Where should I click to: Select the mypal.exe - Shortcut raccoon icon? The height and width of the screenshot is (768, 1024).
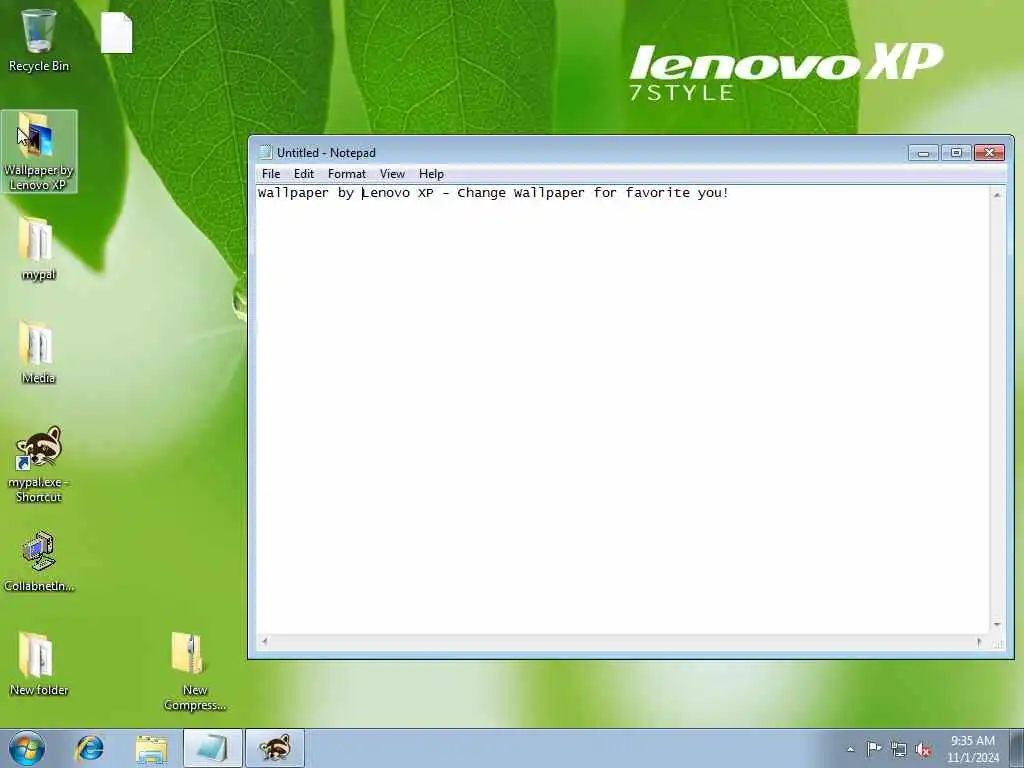tap(39, 464)
